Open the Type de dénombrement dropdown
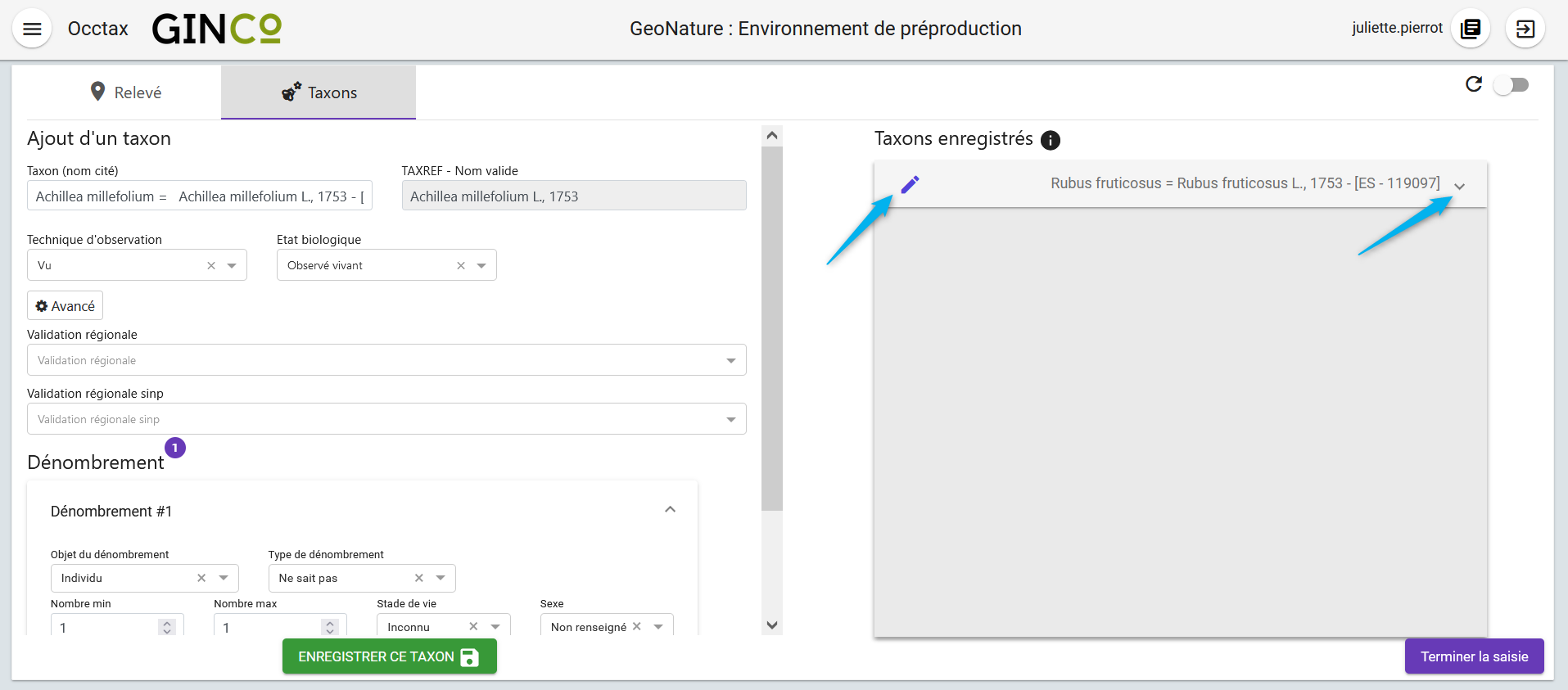 point(441,578)
